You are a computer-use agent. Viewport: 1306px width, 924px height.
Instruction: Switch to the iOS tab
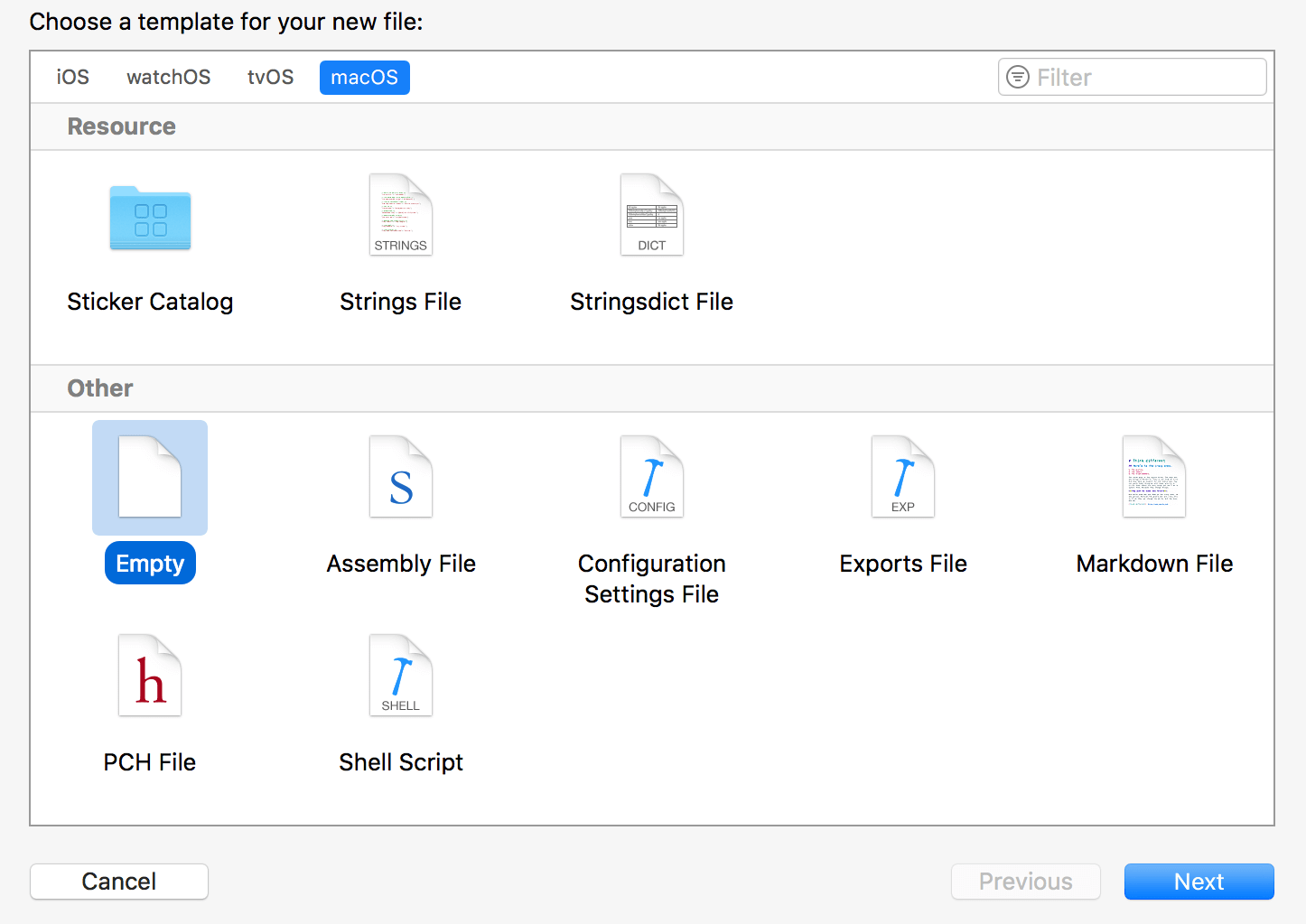73,78
